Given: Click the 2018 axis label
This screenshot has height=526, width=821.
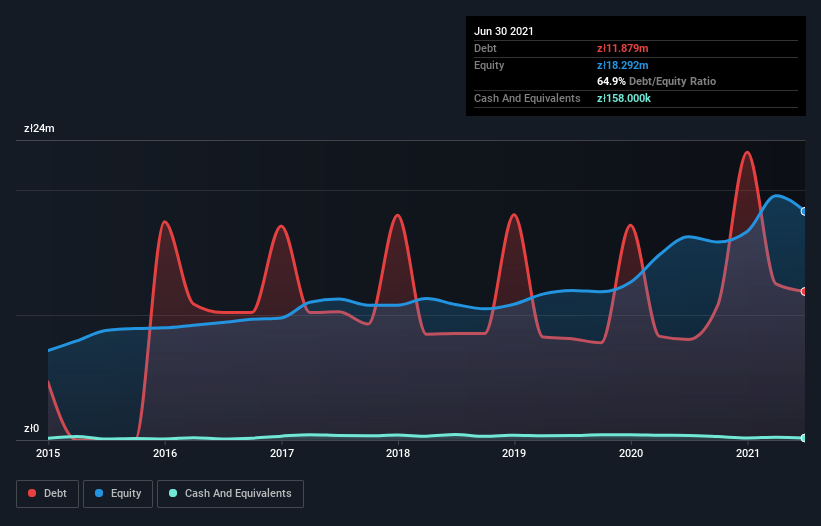Looking at the screenshot, I should (x=398, y=454).
